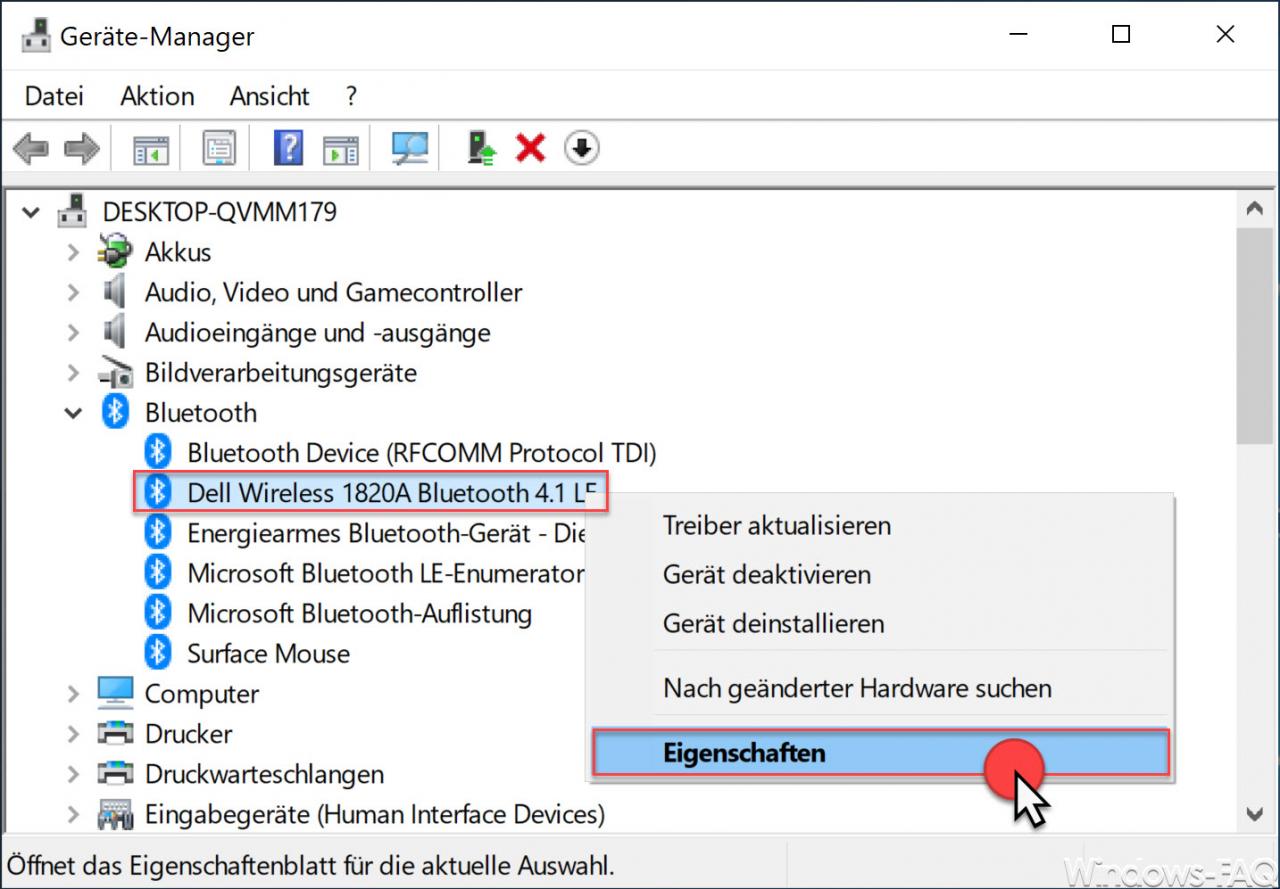Open the Ansicht menu

(x=270, y=96)
